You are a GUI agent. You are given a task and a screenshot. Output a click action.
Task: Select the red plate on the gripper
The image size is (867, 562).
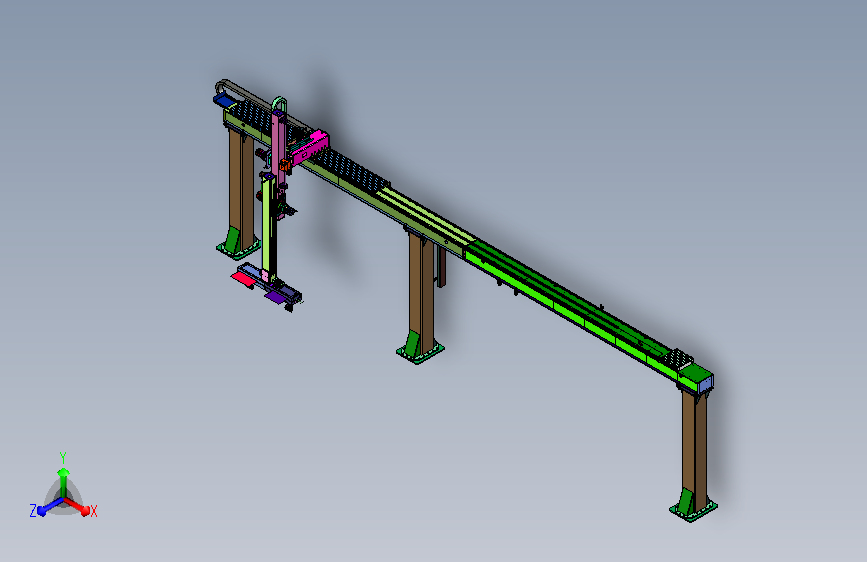[243, 279]
